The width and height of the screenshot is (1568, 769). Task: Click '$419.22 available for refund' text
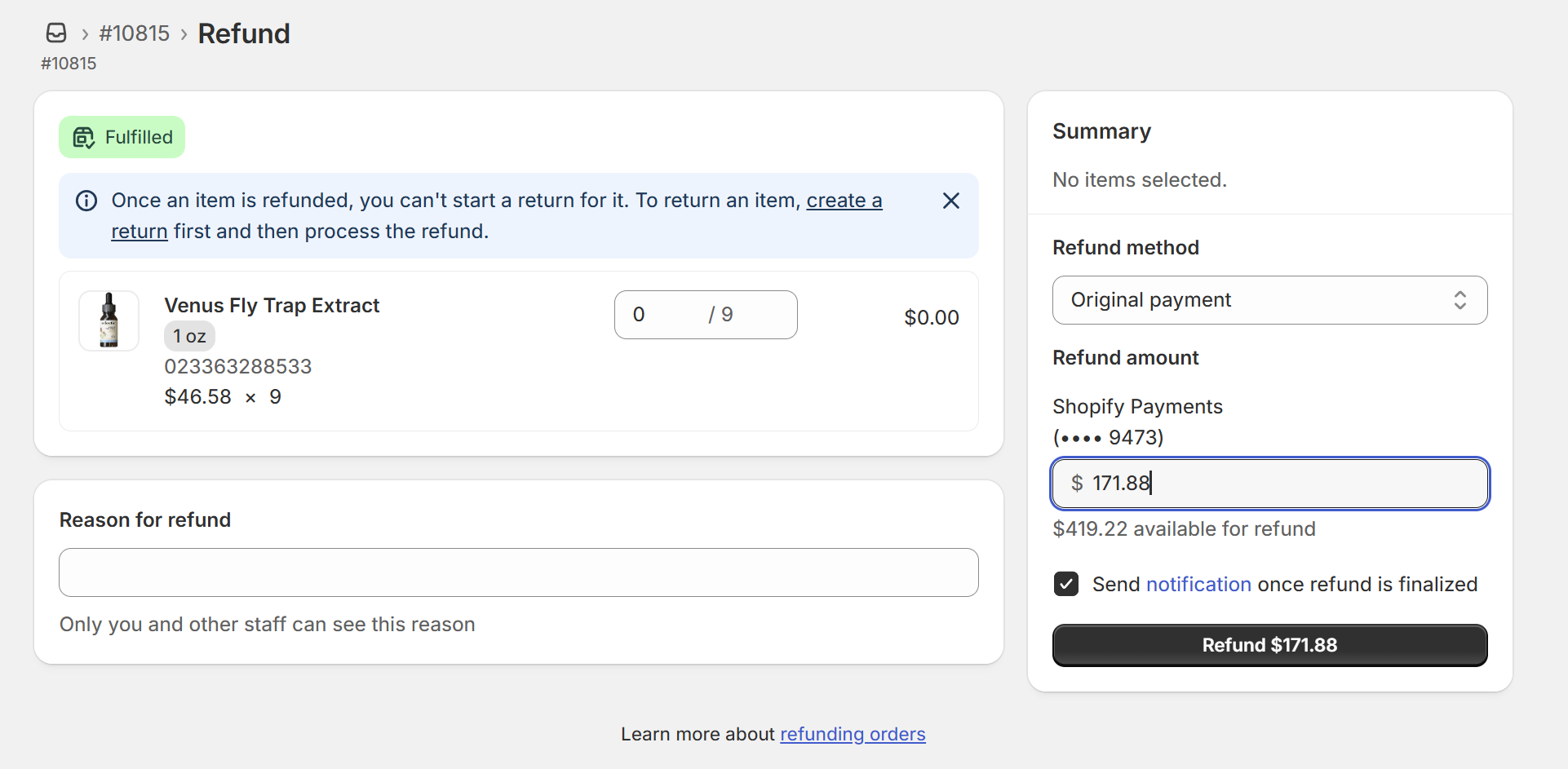coord(1184,529)
